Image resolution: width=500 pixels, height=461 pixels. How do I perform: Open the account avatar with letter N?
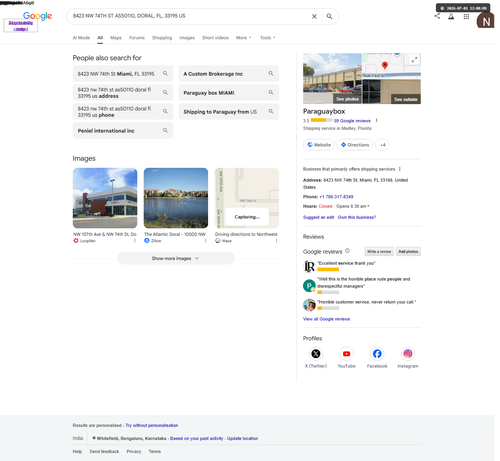pos(485,21)
